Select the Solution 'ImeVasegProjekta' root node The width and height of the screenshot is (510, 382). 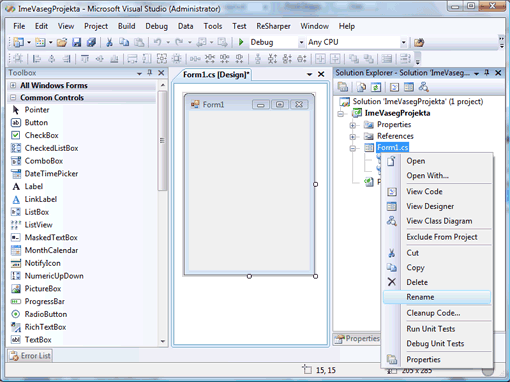coord(418,102)
